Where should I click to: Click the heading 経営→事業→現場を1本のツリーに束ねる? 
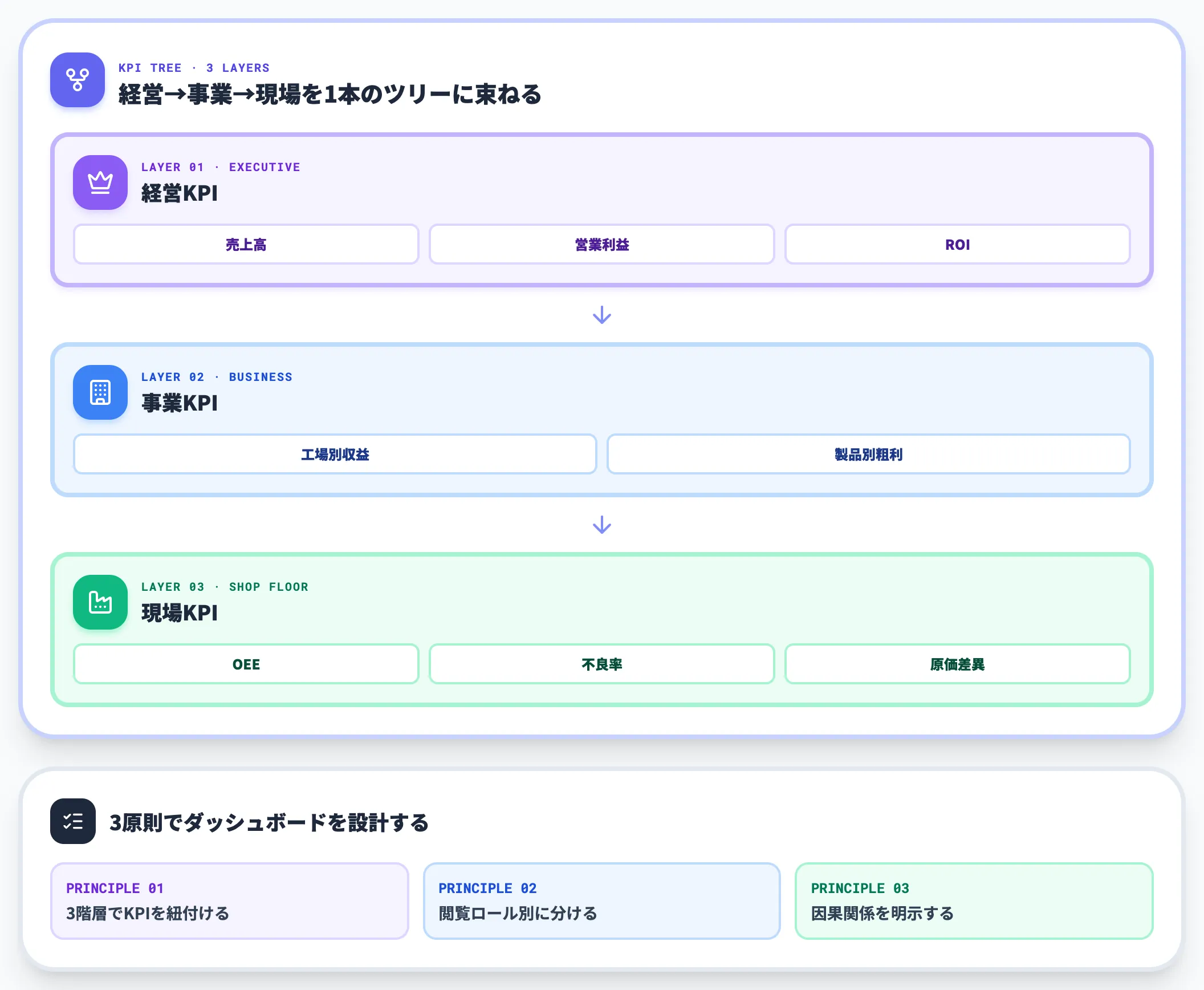(330, 94)
